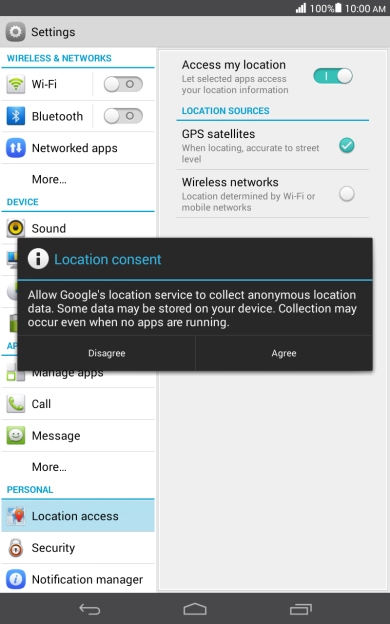Tap the Wi-Fi icon in settings list
Image resolution: width=390 pixels, height=624 pixels.
16,84
